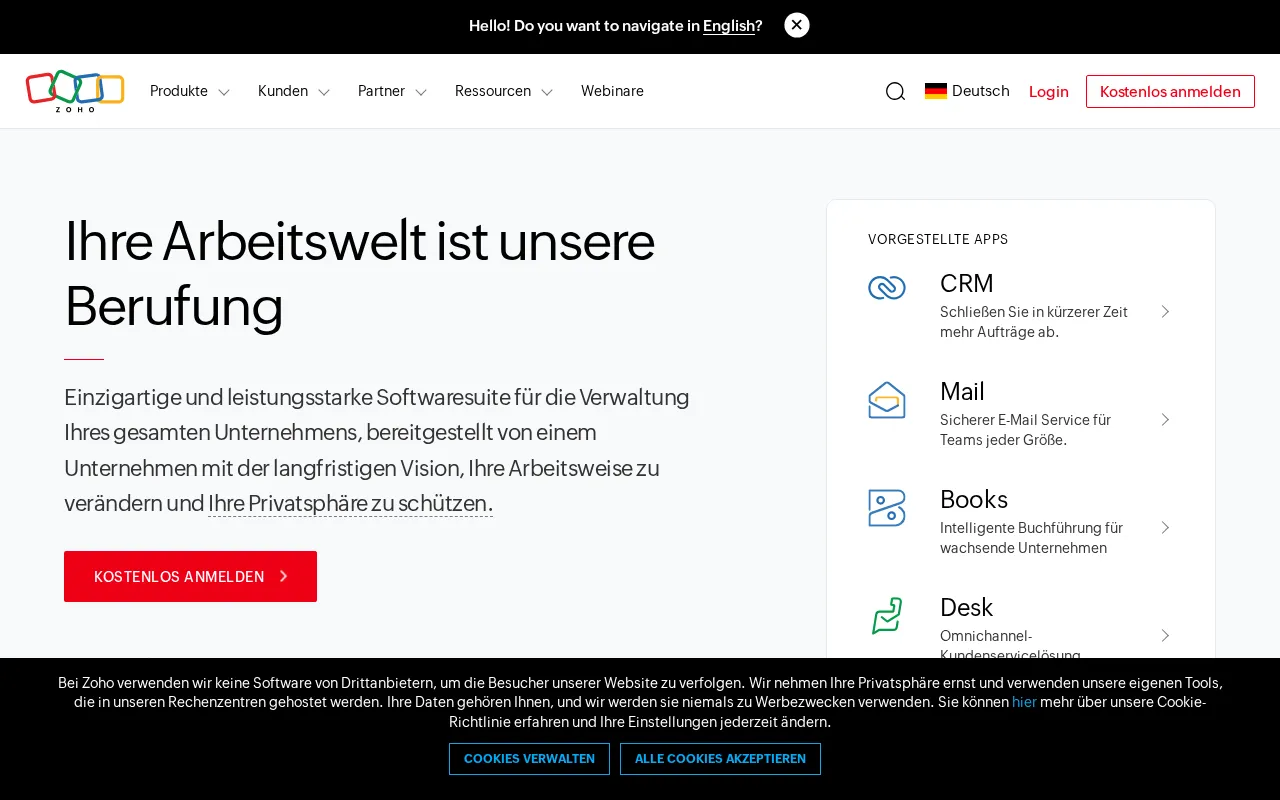
Task: Open the Kunden menu
Action: click(283, 91)
